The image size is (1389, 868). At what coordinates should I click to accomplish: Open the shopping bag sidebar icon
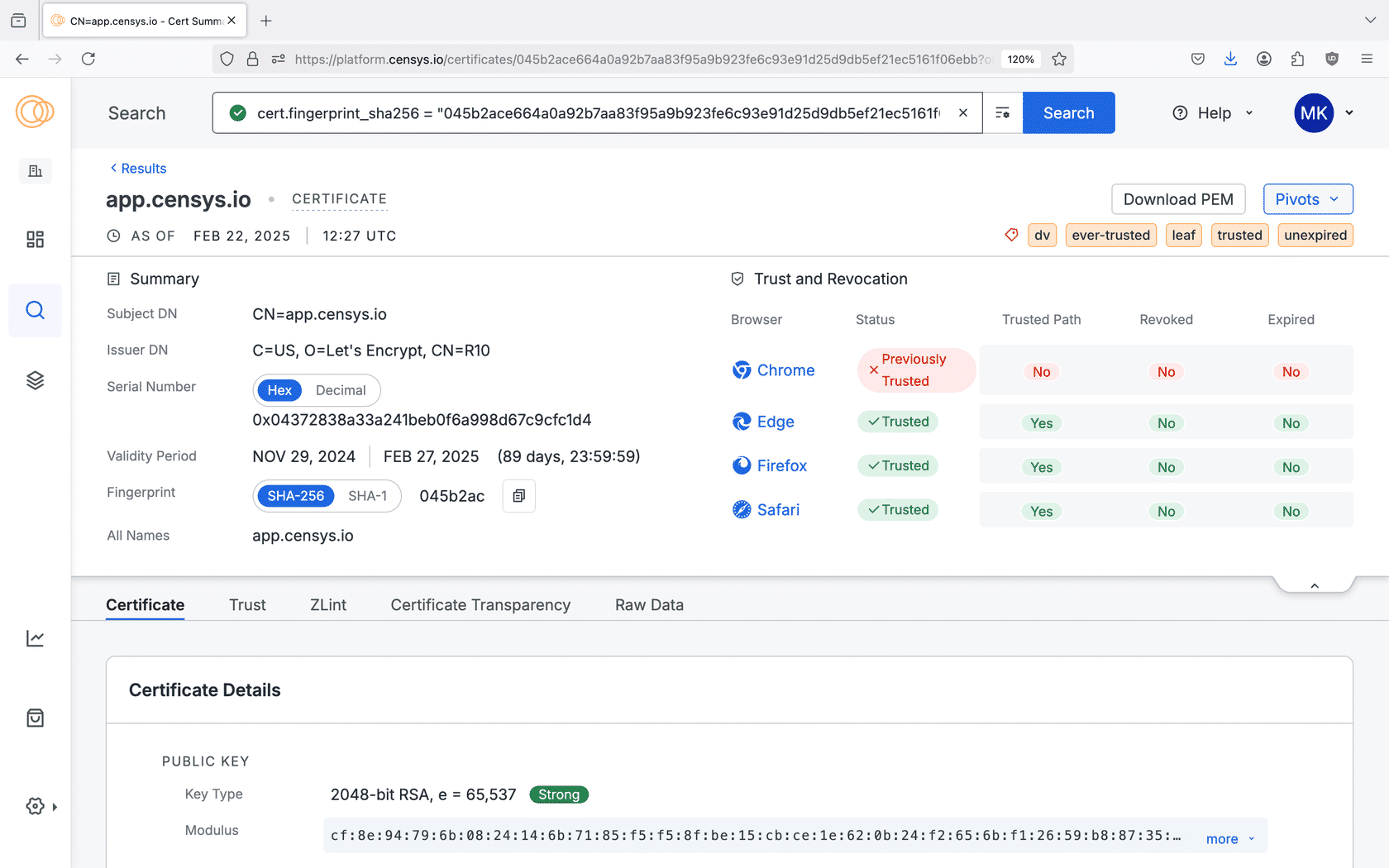click(x=35, y=718)
